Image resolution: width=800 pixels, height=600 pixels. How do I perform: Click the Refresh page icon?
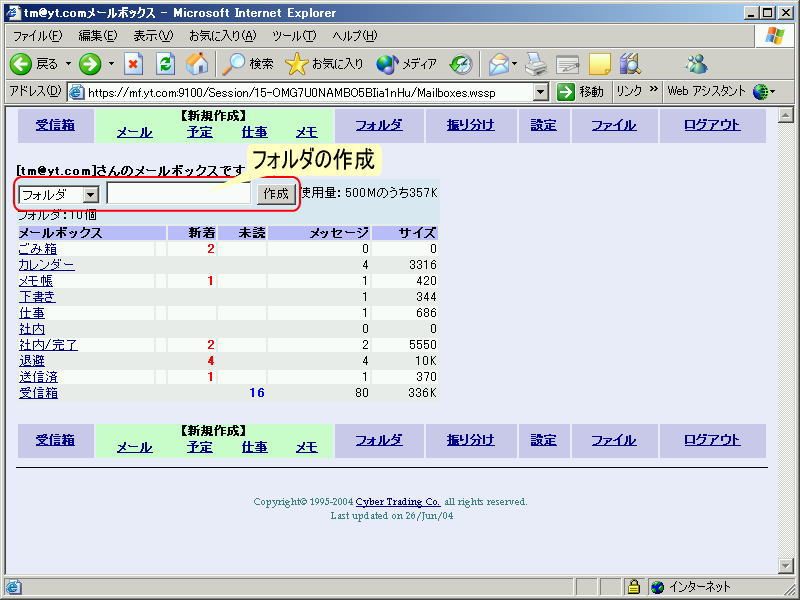pos(166,64)
